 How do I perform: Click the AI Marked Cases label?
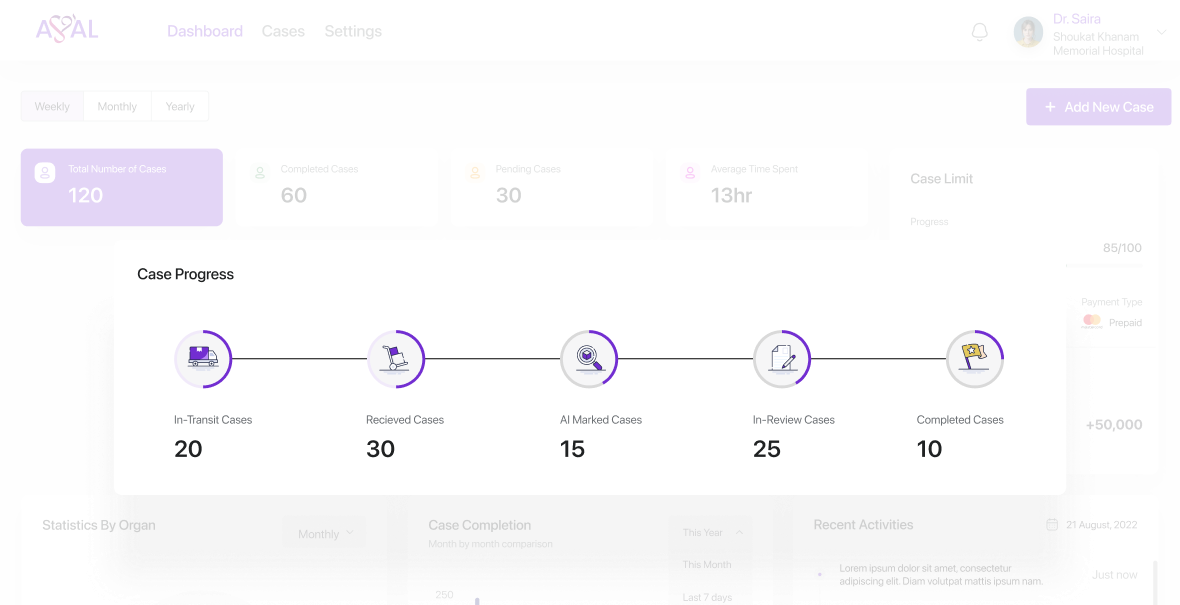pos(601,420)
